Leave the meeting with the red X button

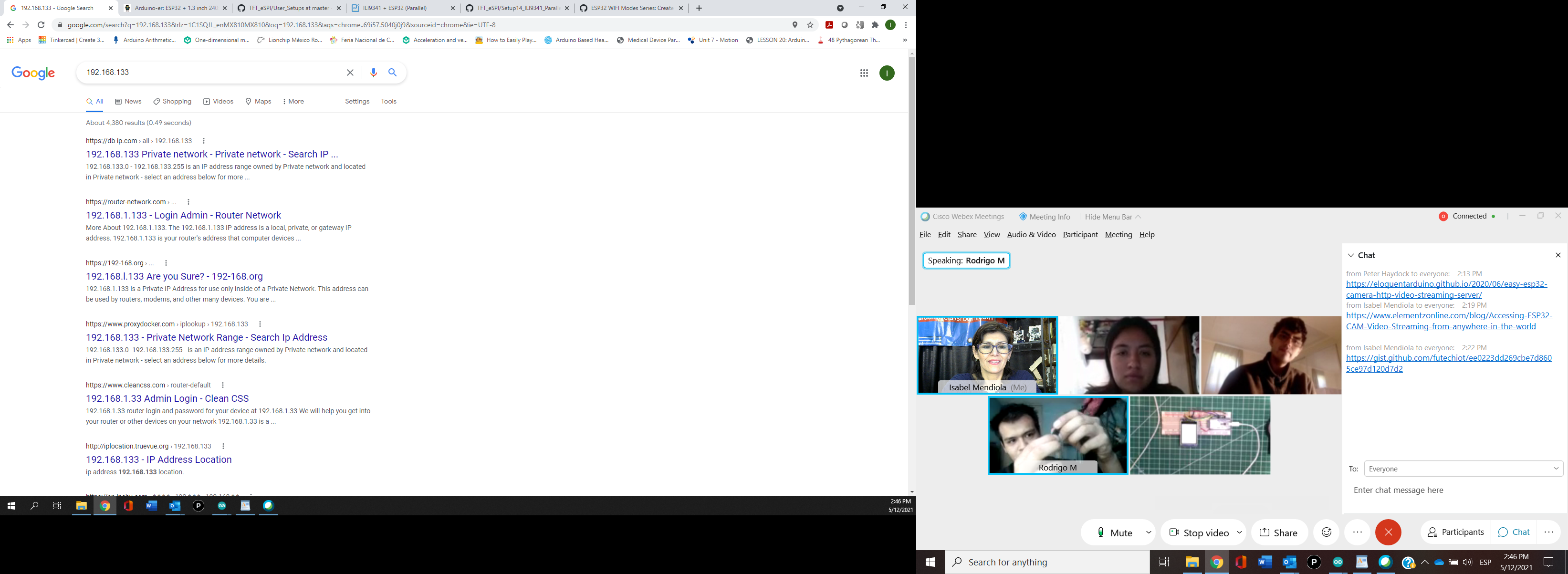pos(1388,532)
